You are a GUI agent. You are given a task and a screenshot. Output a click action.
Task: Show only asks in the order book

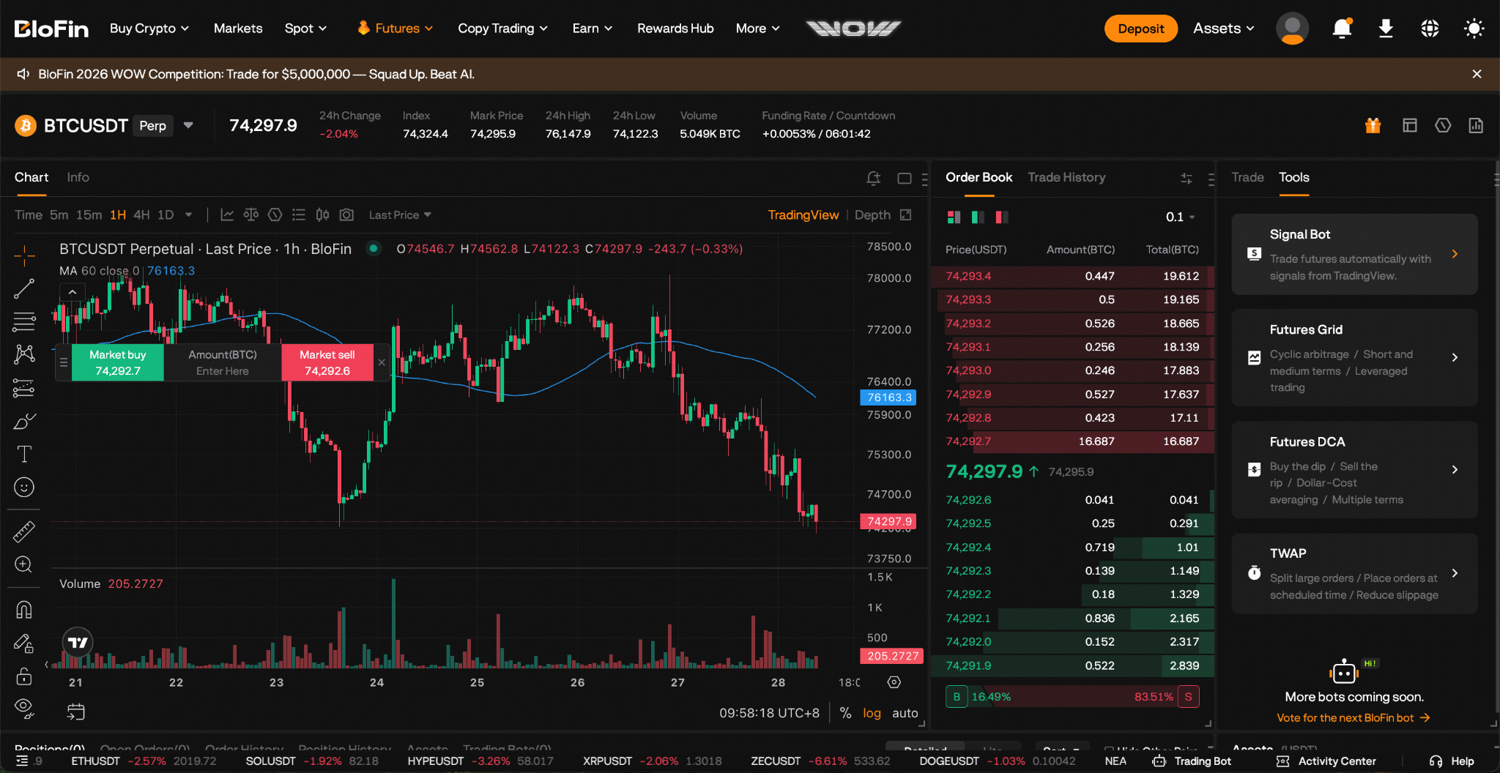pos(1002,217)
